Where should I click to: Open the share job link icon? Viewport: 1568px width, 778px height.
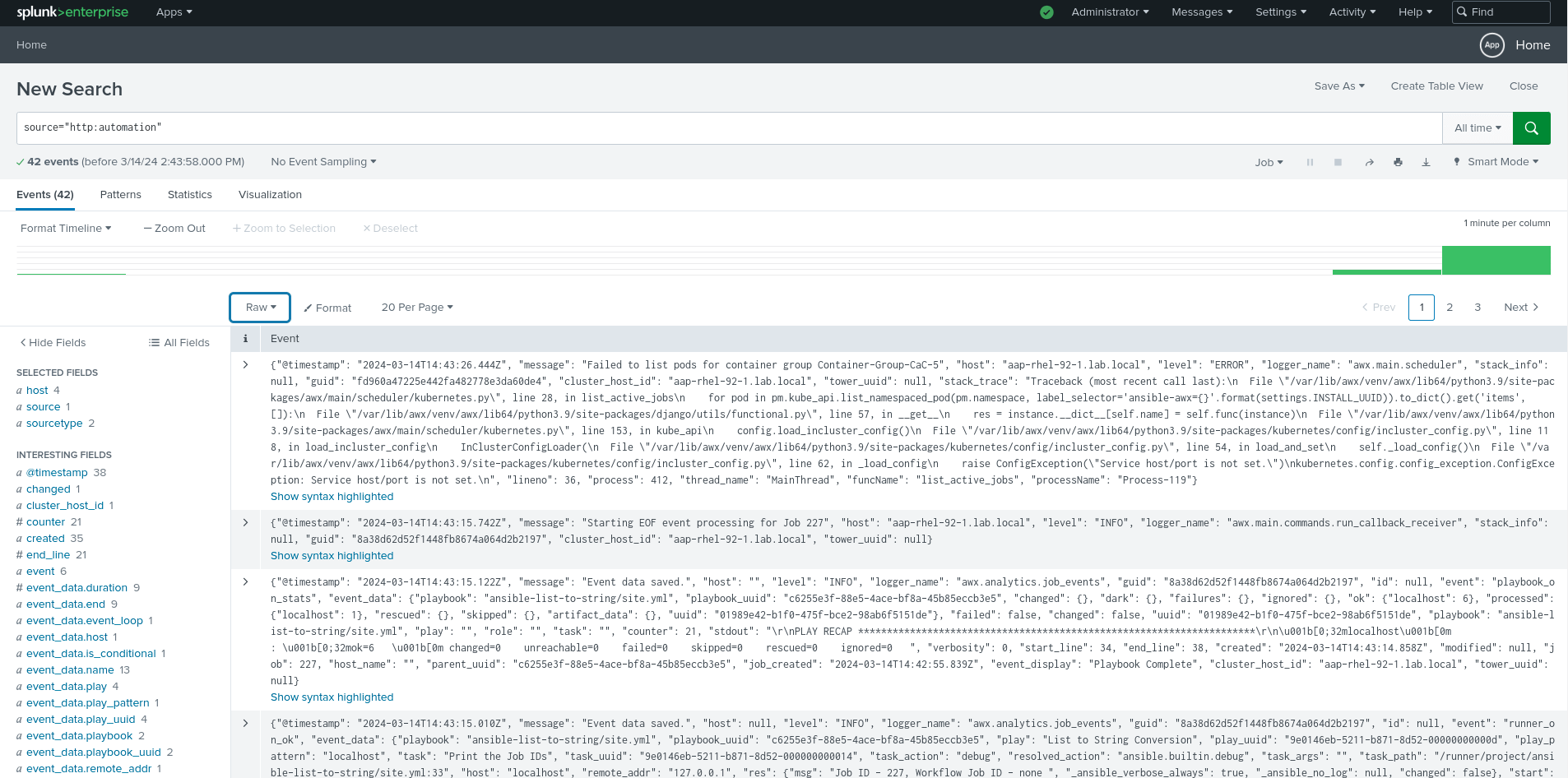tap(1369, 162)
